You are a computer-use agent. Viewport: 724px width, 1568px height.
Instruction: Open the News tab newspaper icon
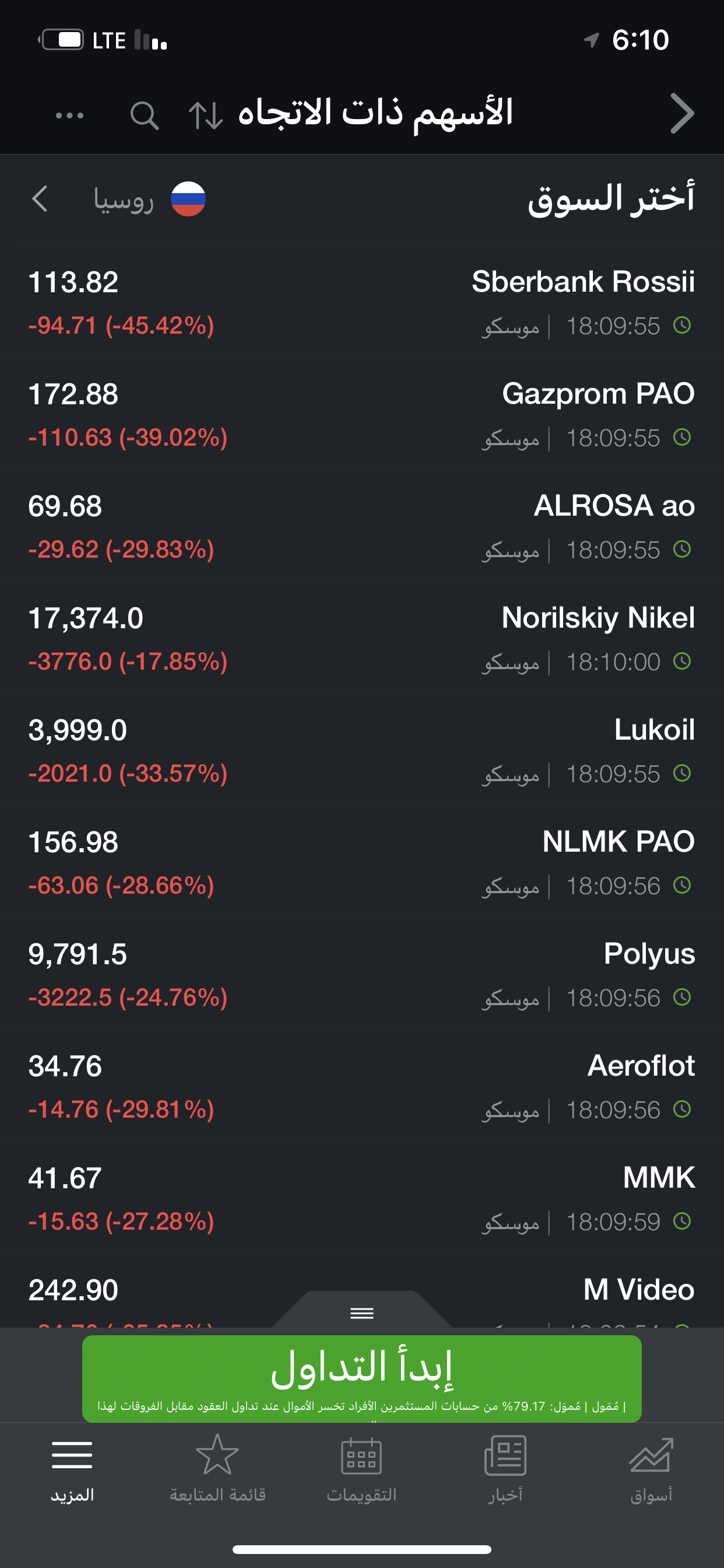(505, 1455)
